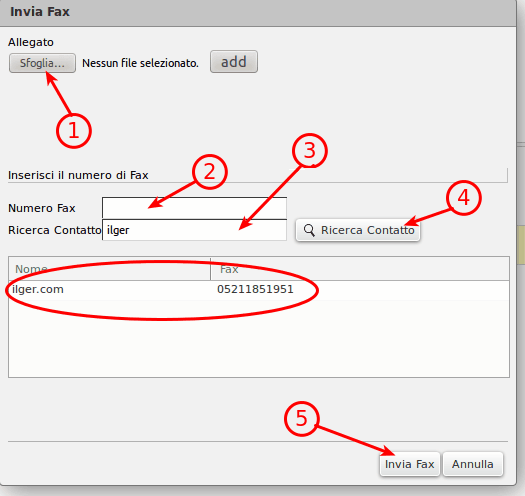The width and height of the screenshot is (525, 496).
Task: Click the "Inserisci il numero di Fax" heading
Action: [78, 175]
